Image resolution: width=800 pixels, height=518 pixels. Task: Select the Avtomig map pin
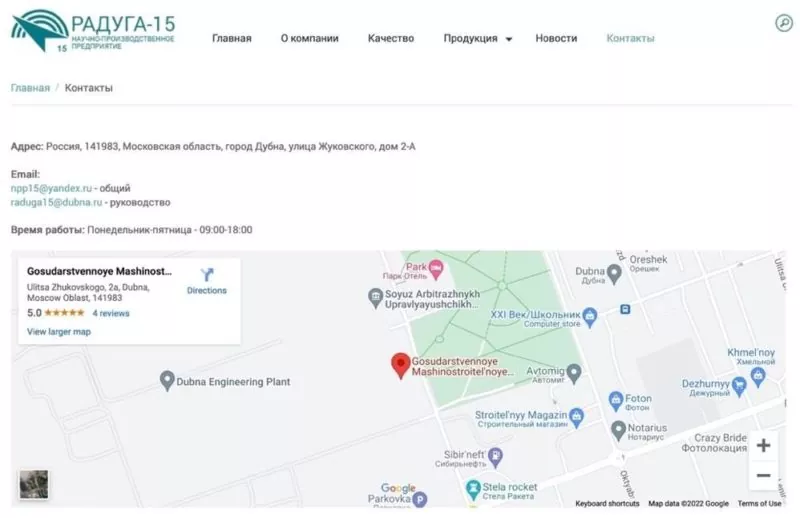click(x=574, y=374)
